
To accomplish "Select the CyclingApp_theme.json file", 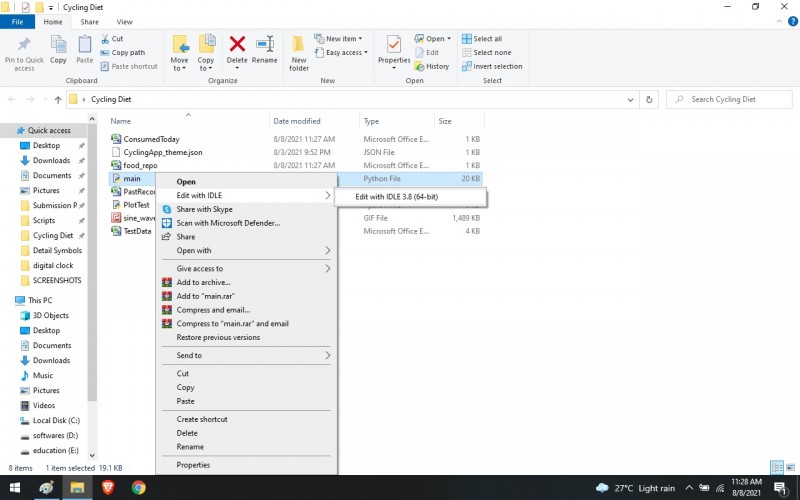I will [x=163, y=152].
